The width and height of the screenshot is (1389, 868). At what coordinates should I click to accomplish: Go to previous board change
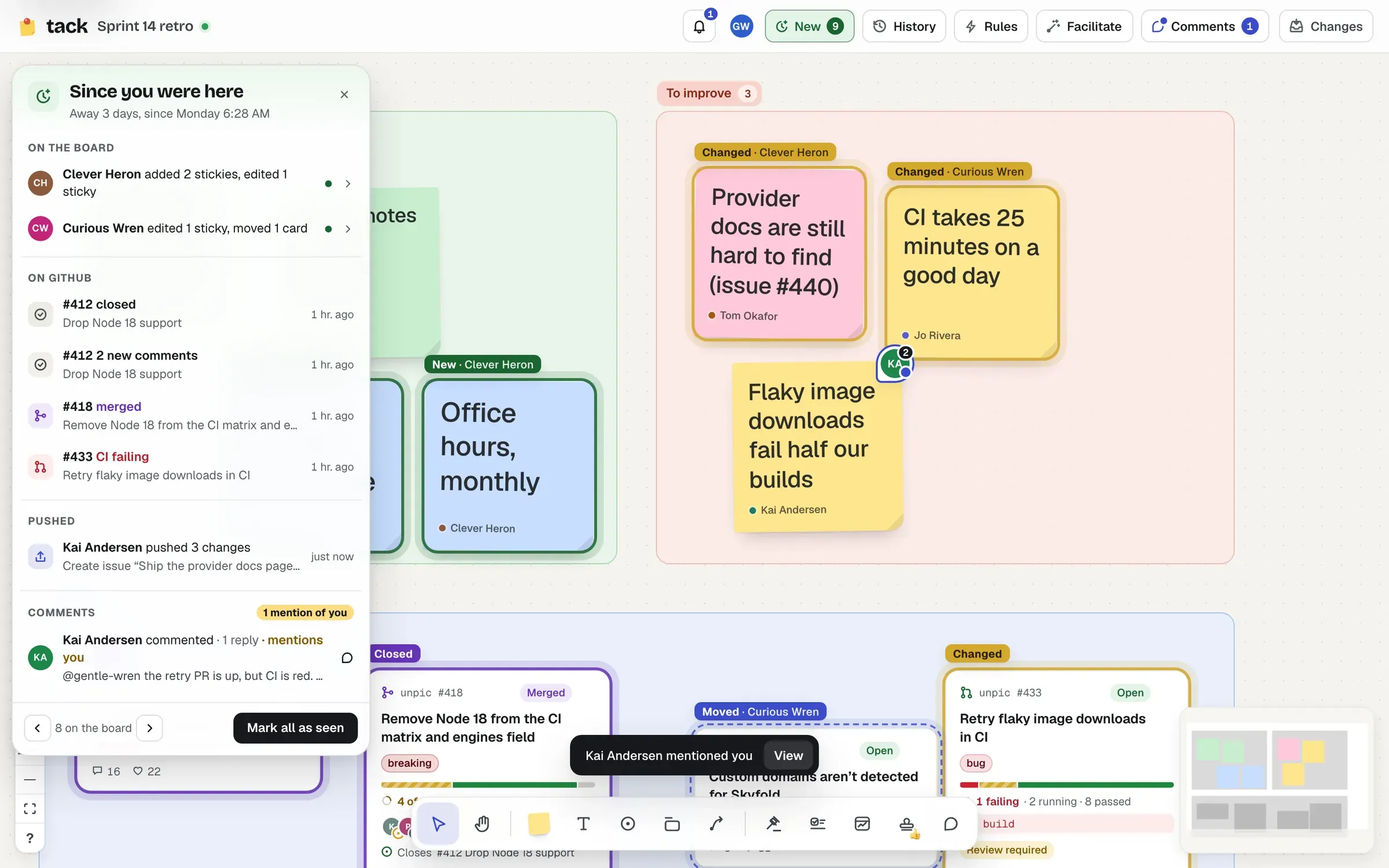pyautogui.click(x=37, y=728)
